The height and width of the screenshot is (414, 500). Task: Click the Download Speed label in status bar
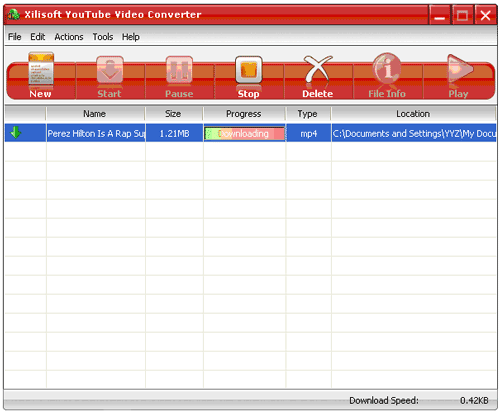coord(384,400)
